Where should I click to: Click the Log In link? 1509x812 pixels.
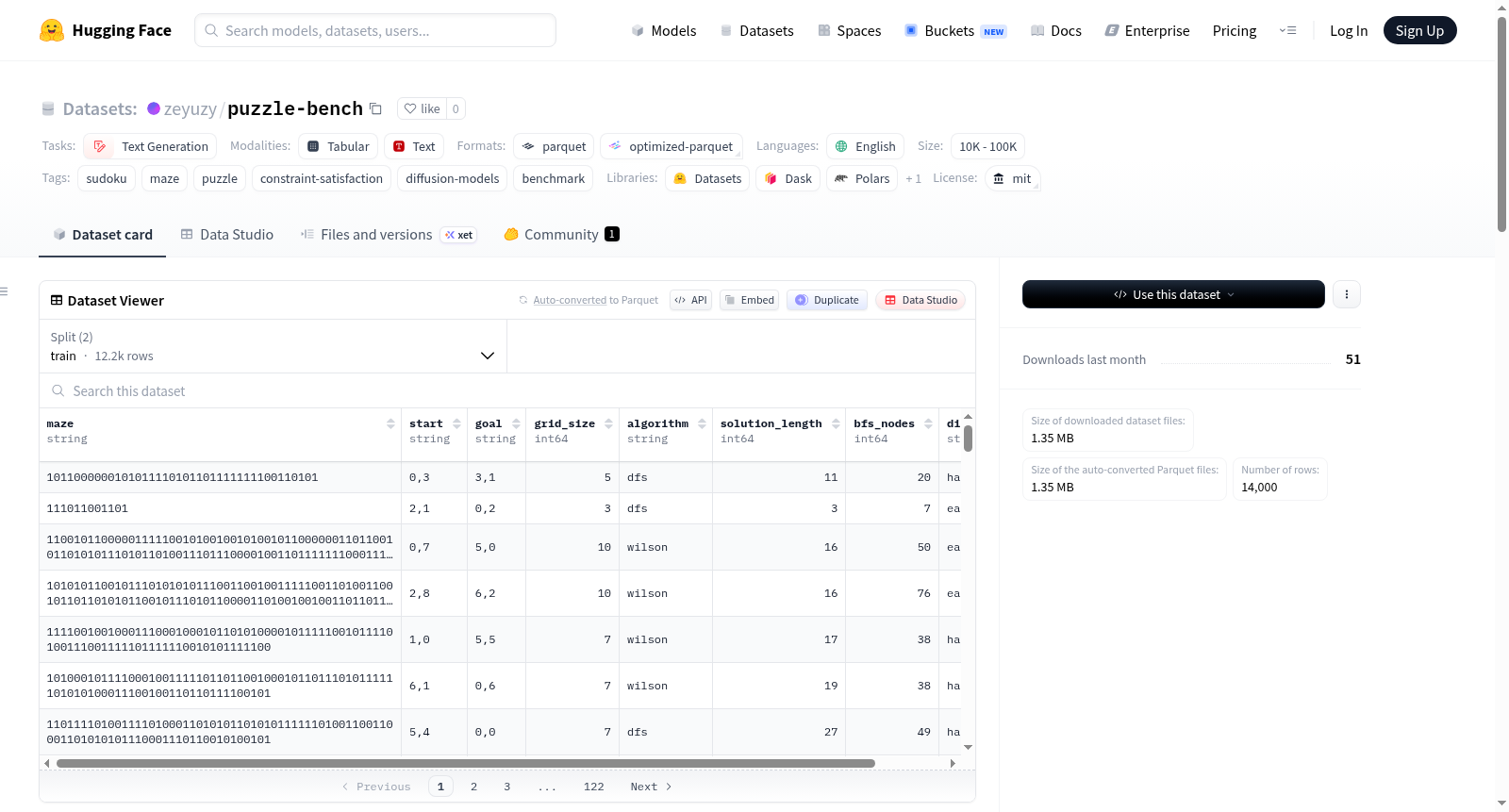pos(1349,30)
